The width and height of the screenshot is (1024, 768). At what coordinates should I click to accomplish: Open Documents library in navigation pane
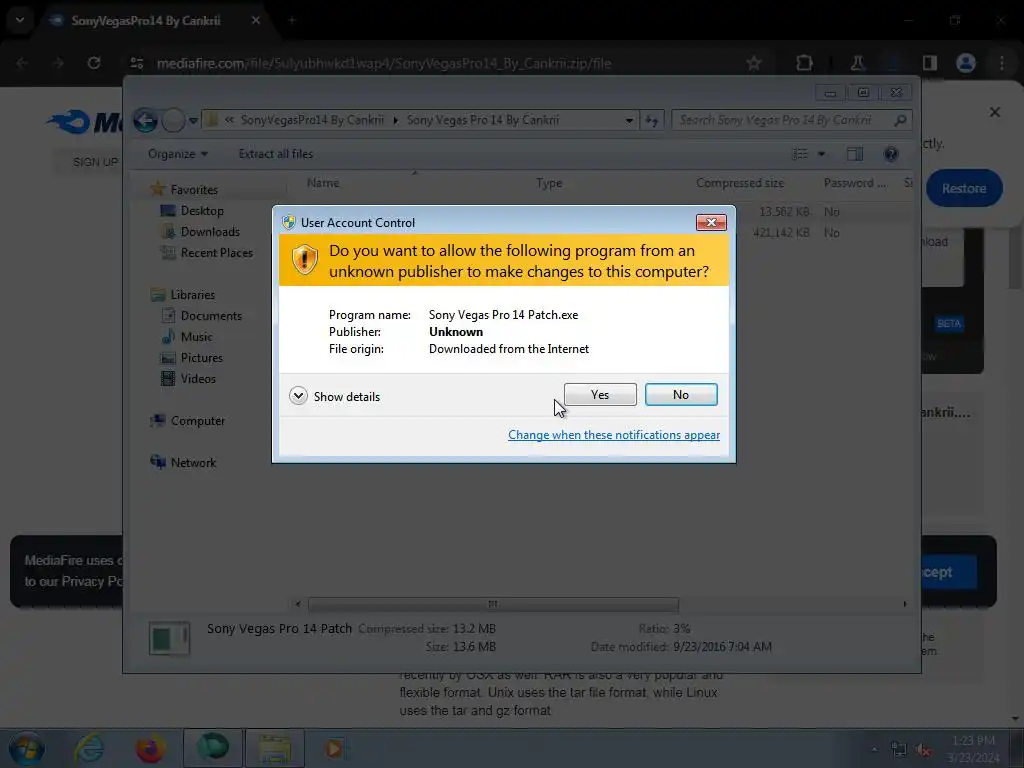point(211,316)
